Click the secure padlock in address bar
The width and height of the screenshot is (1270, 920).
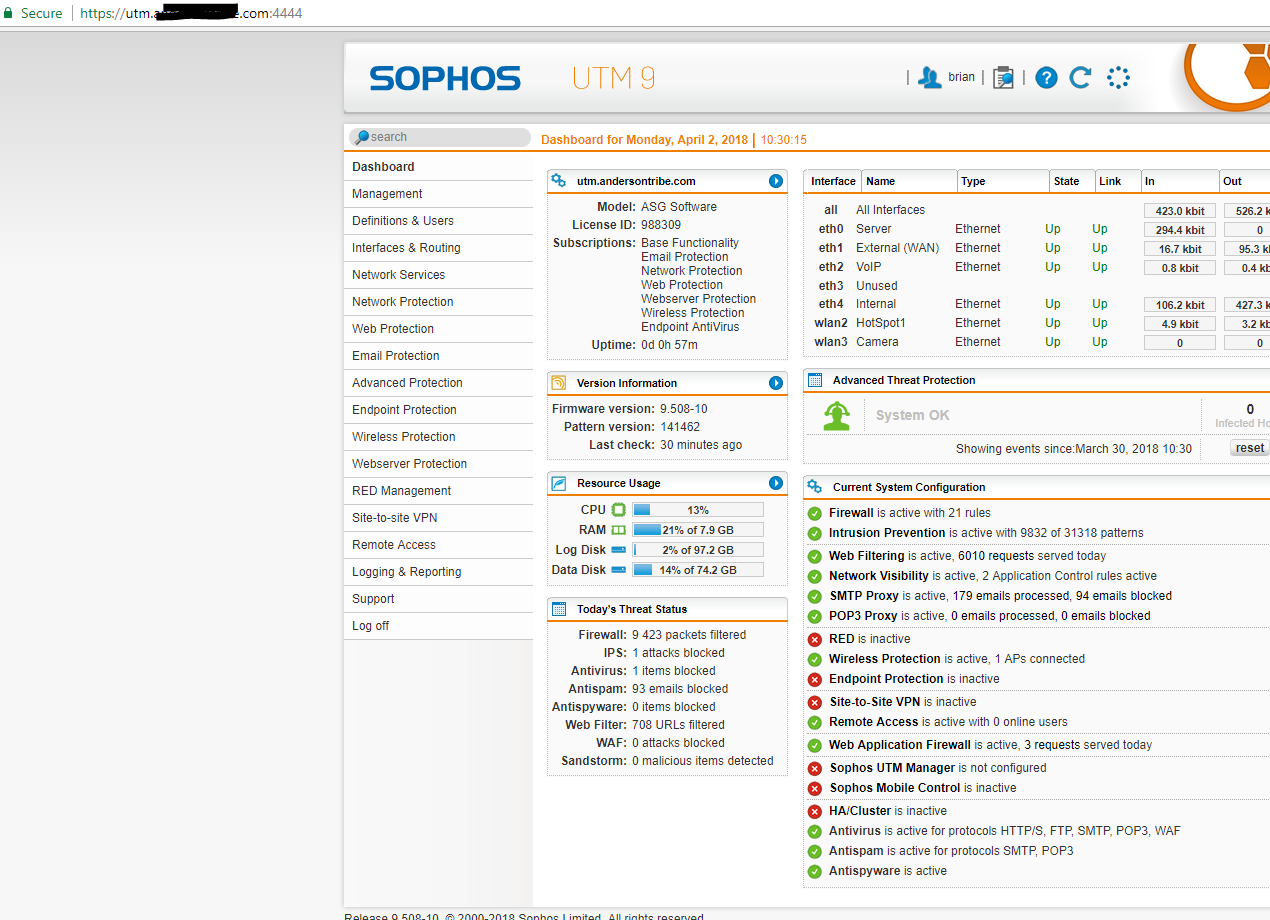9,13
